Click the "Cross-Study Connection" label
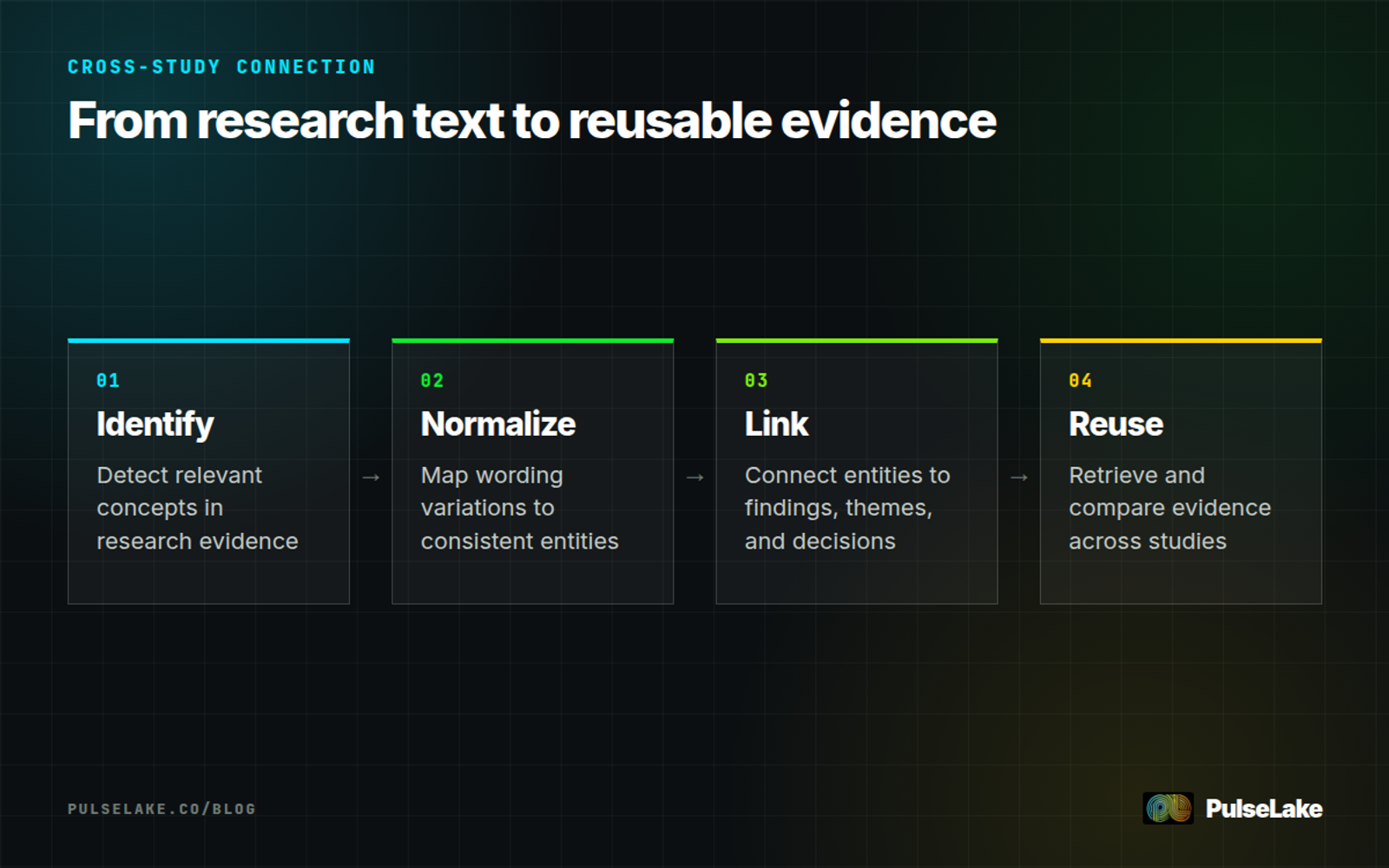Image resolution: width=1389 pixels, height=868 pixels. [x=221, y=67]
